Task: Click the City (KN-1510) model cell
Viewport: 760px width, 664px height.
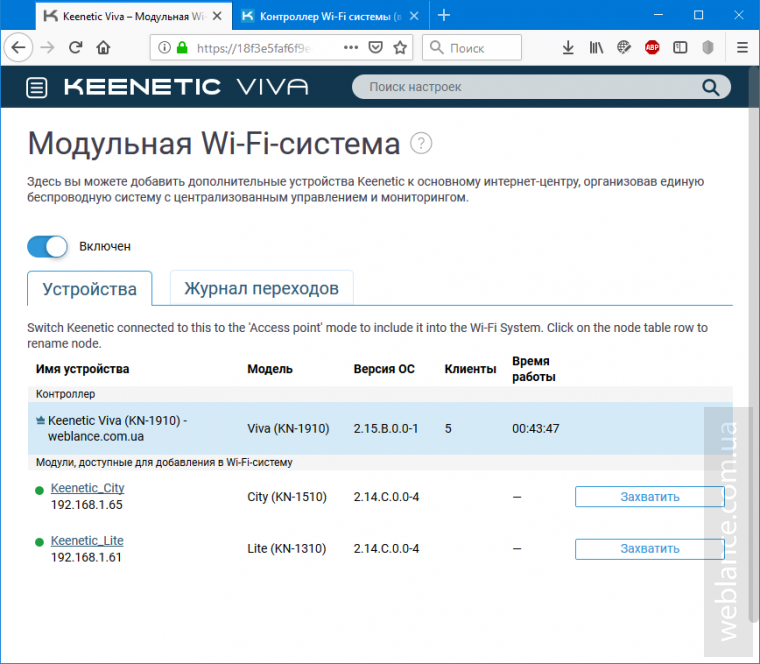Action: [287, 497]
